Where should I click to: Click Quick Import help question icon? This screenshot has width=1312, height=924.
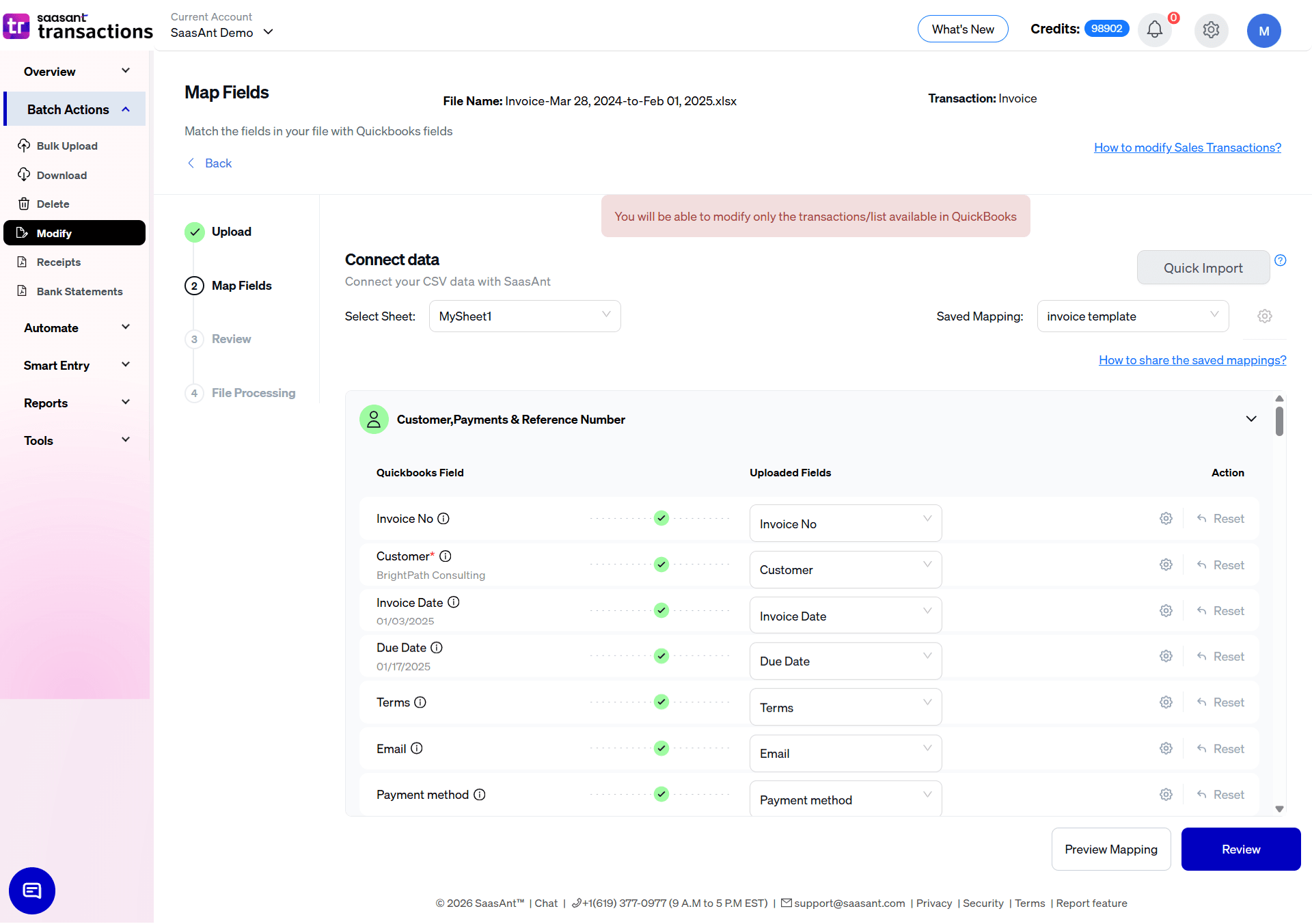[1281, 260]
